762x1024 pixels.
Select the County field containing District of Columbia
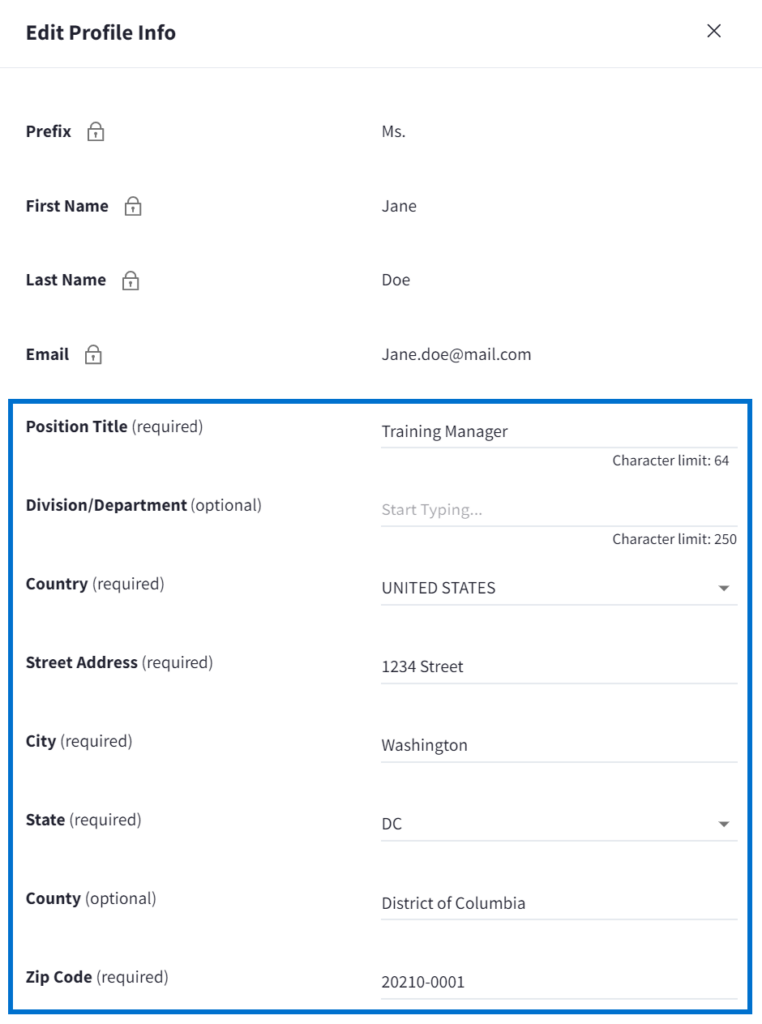point(558,904)
